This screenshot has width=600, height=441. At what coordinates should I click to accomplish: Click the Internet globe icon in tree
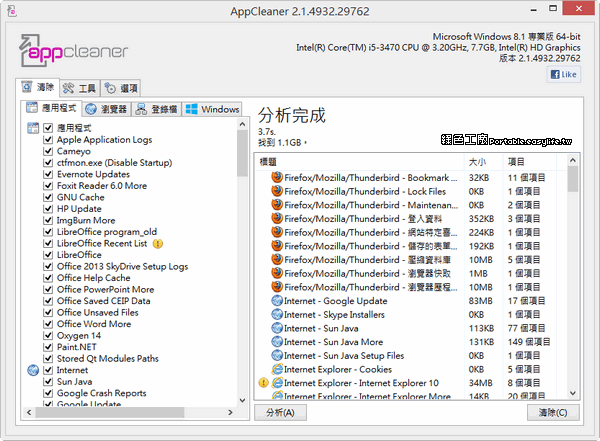pyautogui.click(x=33, y=370)
